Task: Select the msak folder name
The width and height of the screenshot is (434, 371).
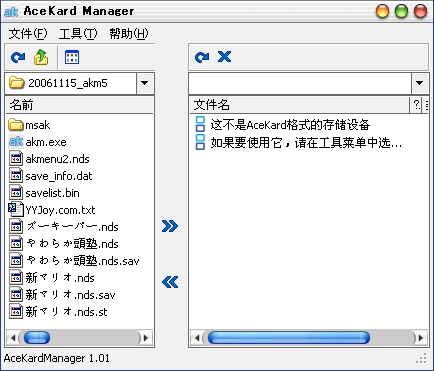Action: click(38, 125)
